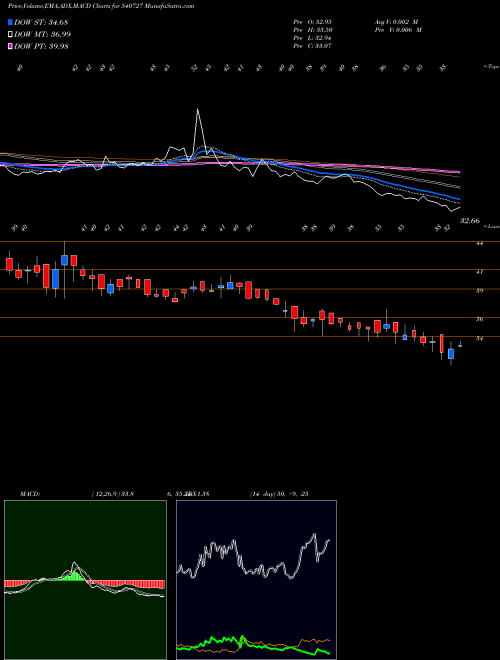Click the 'Pre H: 33.50' value
This screenshot has width=500, height=660.
(313, 30)
